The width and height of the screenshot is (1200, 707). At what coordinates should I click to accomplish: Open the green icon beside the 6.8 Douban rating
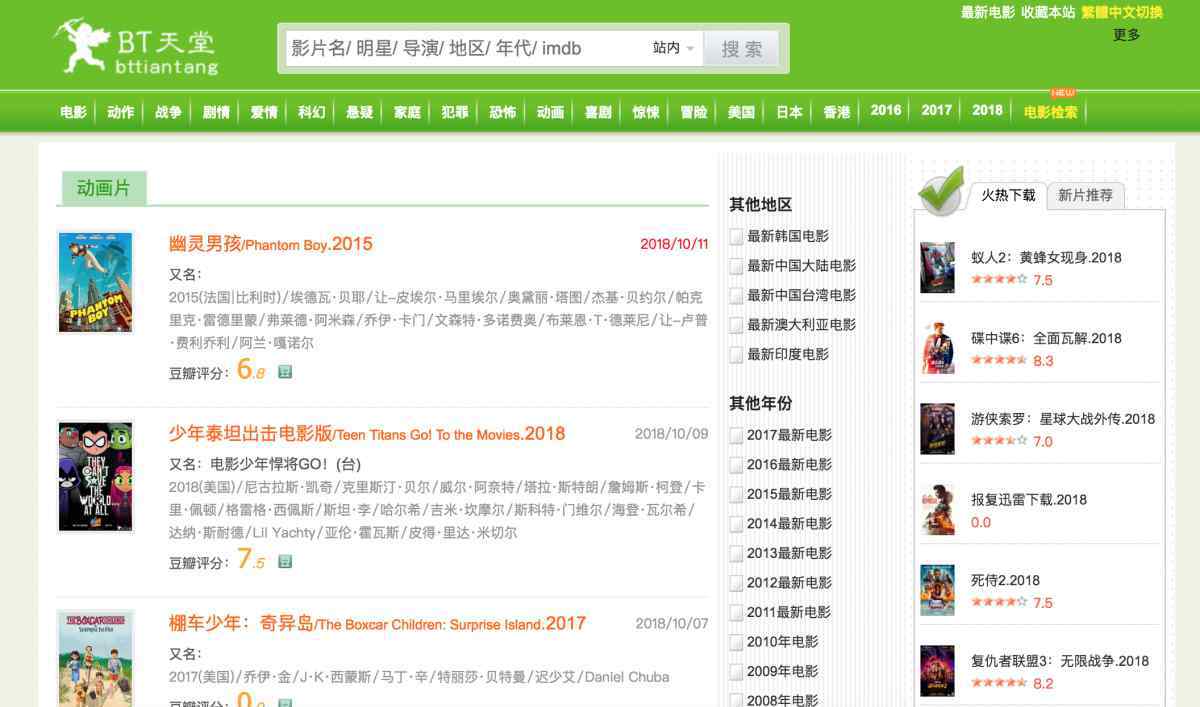285,372
